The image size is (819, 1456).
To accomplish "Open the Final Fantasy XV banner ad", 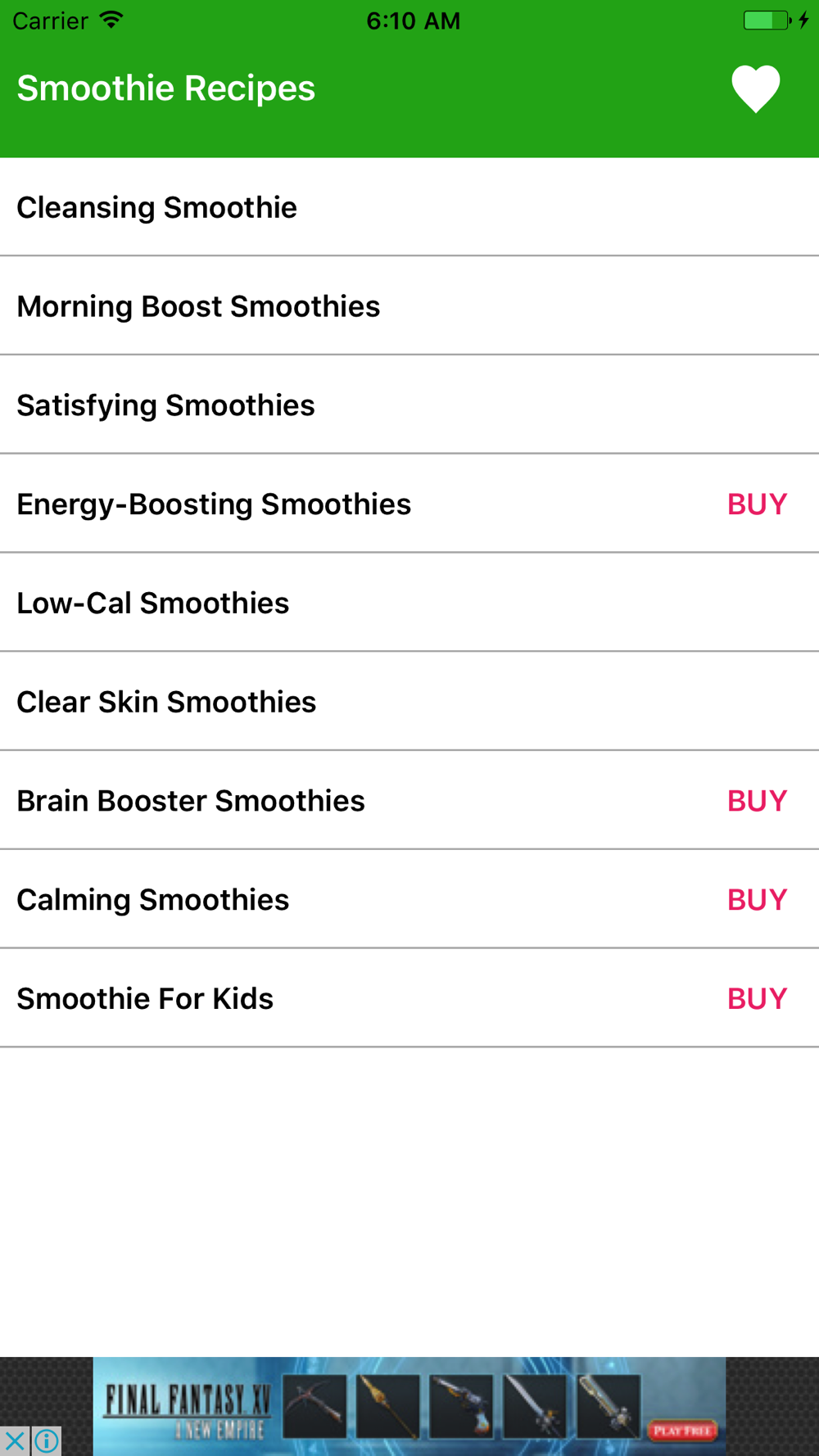I will click(x=409, y=1406).
